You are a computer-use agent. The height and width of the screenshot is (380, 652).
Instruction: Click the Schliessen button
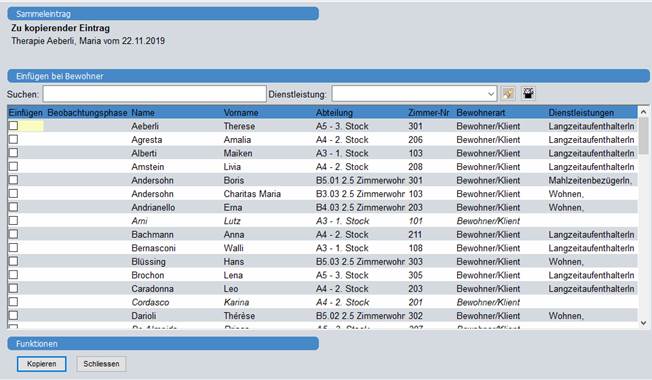pyautogui.click(x=101, y=364)
